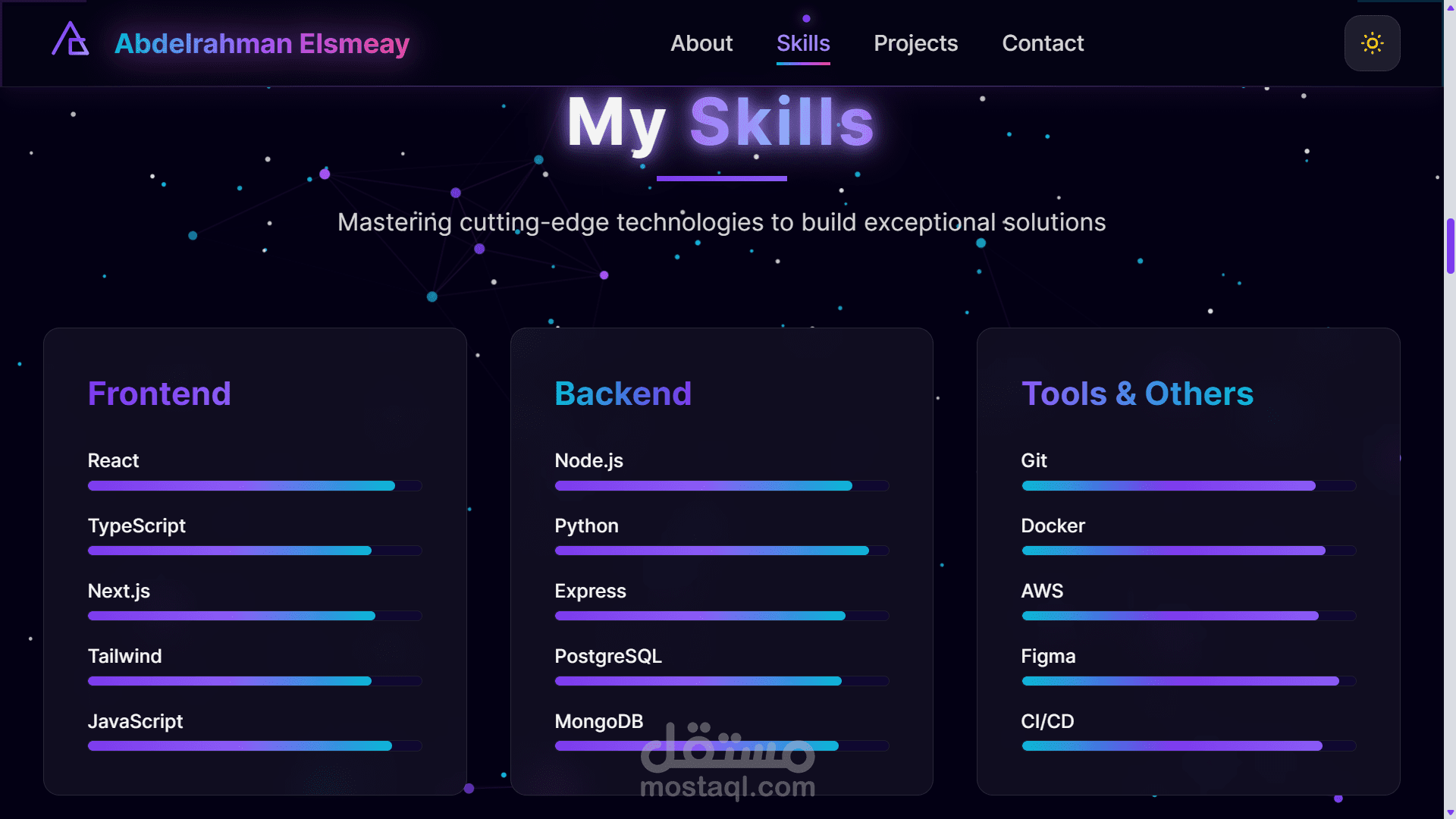Image resolution: width=1456 pixels, height=819 pixels.
Task: Toggle light theme via sun icon
Action: (x=1372, y=43)
